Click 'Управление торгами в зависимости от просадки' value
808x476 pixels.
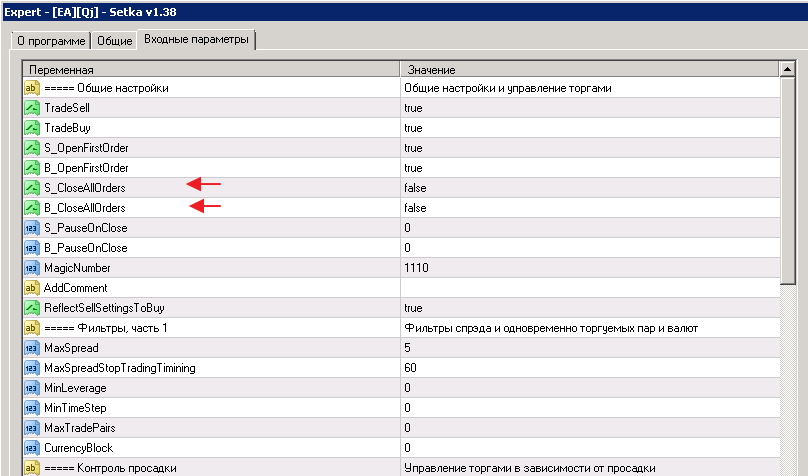(x=530, y=468)
